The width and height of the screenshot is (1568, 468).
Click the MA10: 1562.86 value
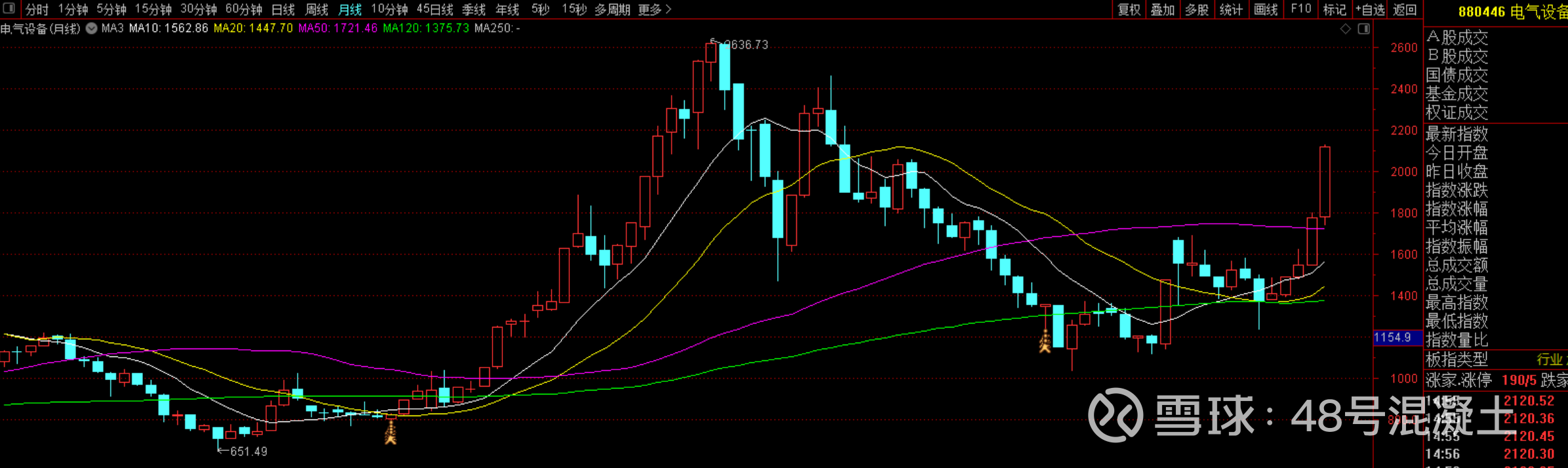click(169, 28)
